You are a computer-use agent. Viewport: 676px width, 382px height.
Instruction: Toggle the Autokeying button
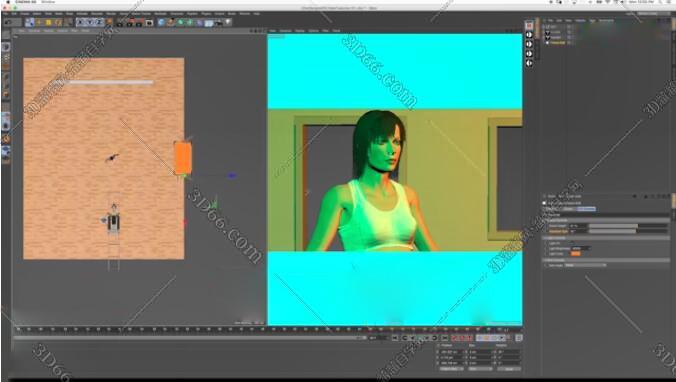(x=462, y=338)
